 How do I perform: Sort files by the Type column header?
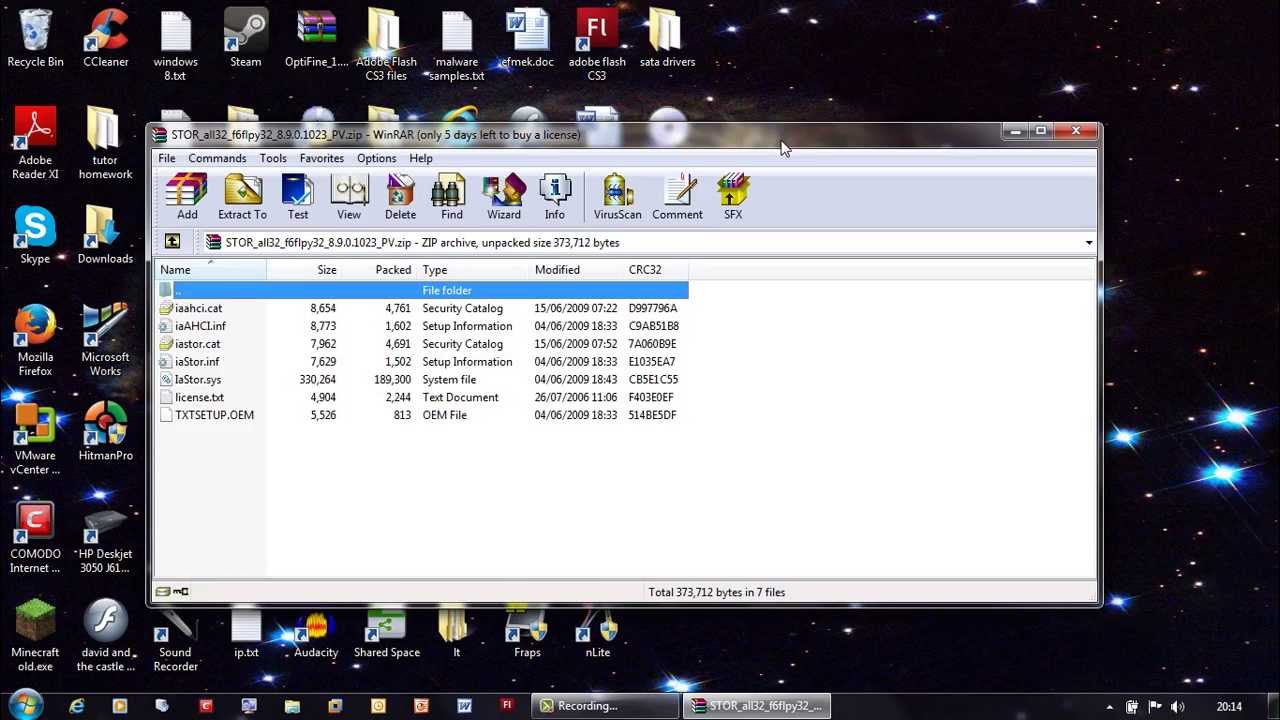tap(473, 270)
